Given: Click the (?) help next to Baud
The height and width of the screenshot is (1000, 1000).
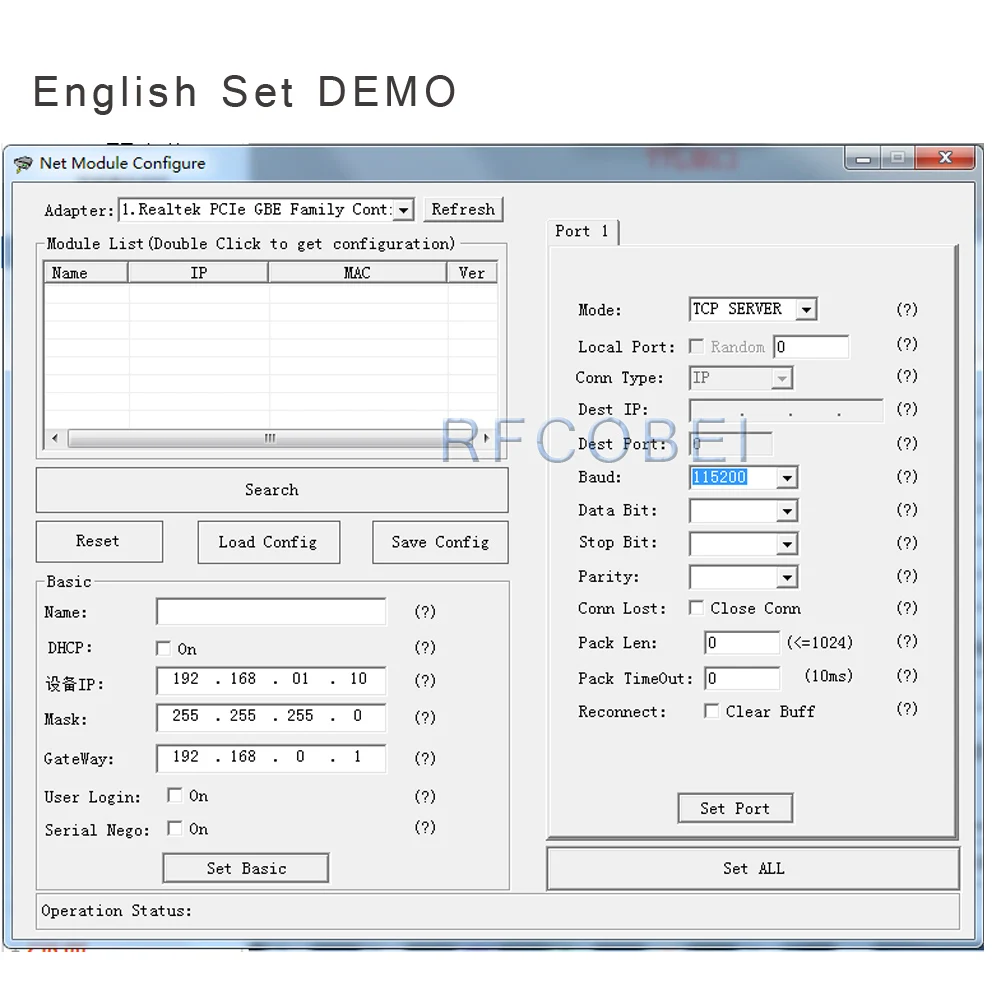Looking at the screenshot, I should click(x=906, y=477).
